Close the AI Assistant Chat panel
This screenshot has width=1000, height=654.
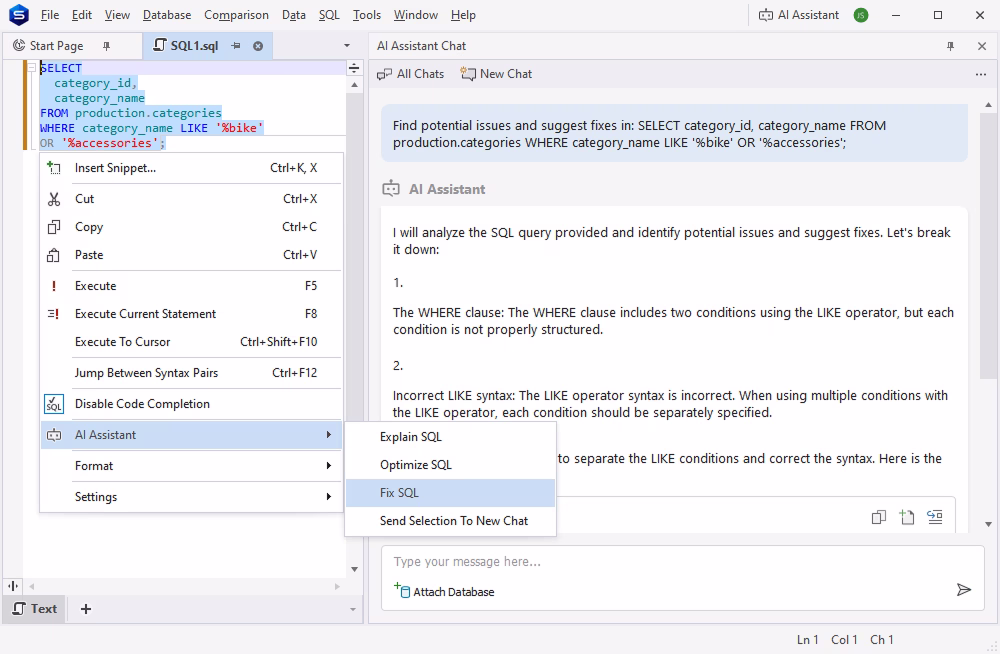point(982,46)
